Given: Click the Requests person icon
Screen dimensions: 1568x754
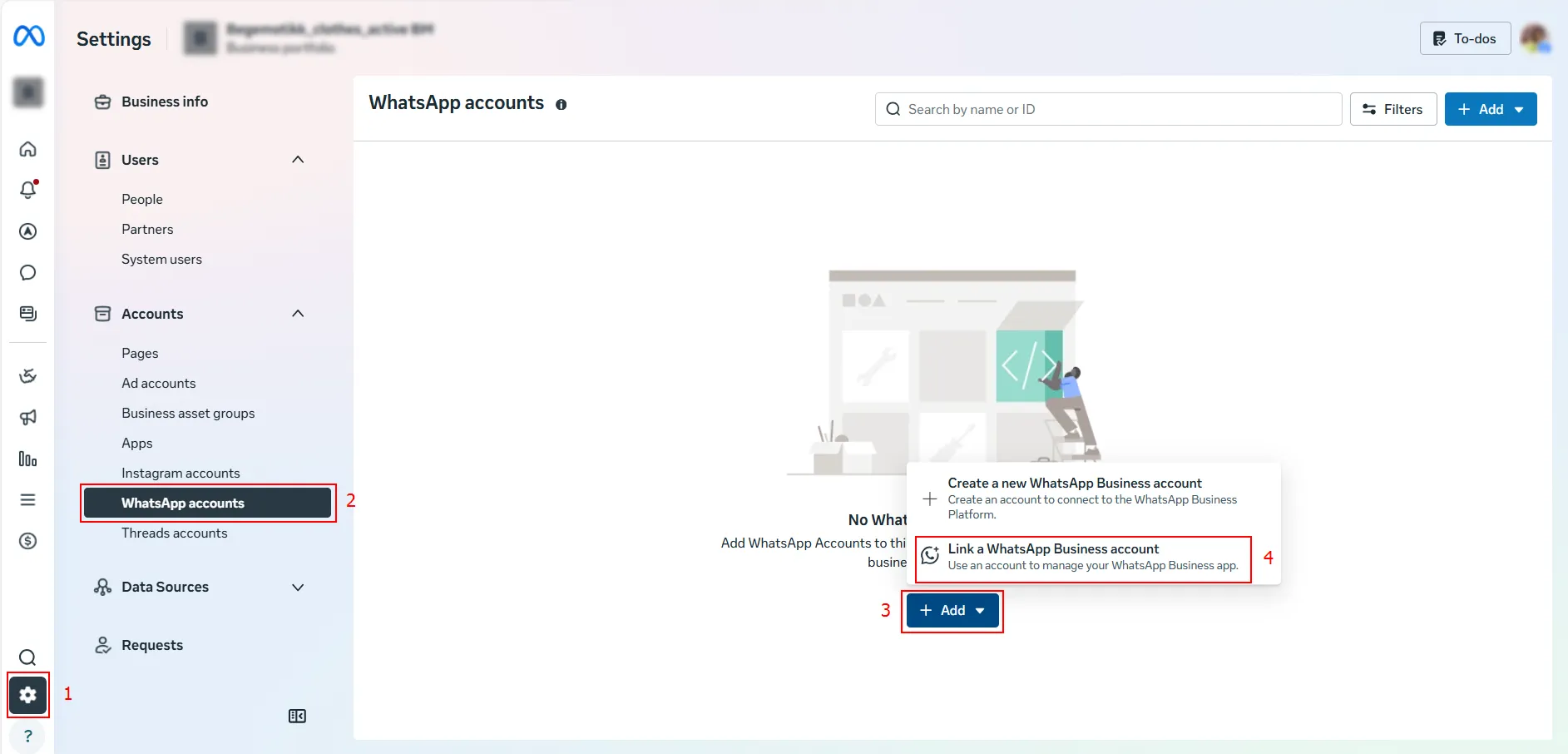Looking at the screenshot, I should coord(103,645).
